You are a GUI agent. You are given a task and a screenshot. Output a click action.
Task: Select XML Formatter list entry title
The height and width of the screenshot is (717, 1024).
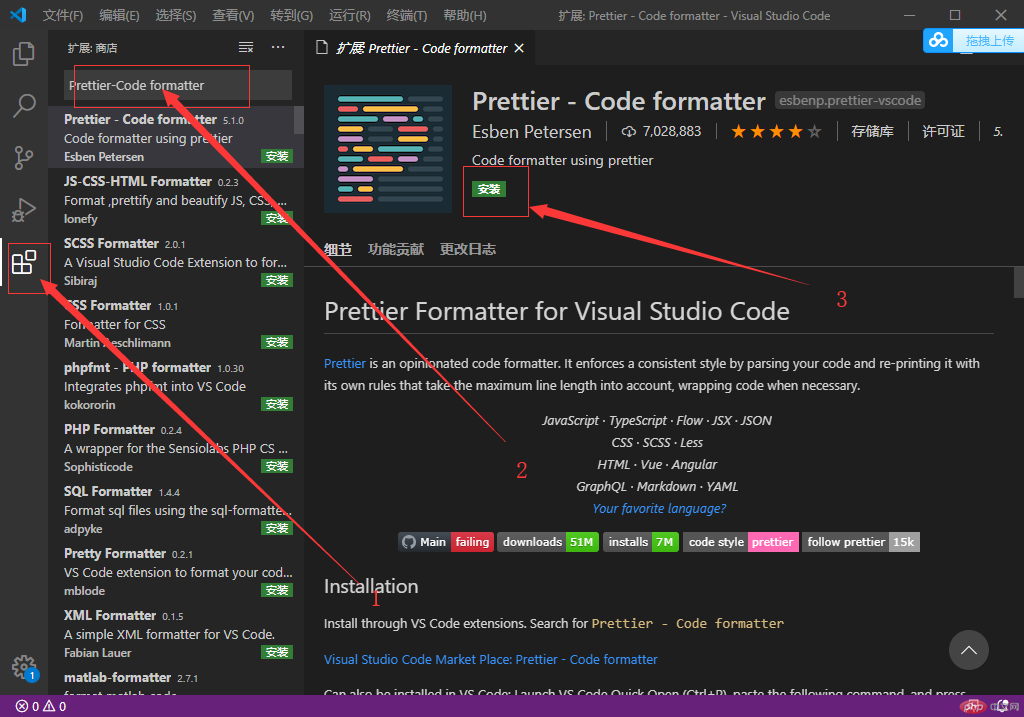(x=110, y=616)
